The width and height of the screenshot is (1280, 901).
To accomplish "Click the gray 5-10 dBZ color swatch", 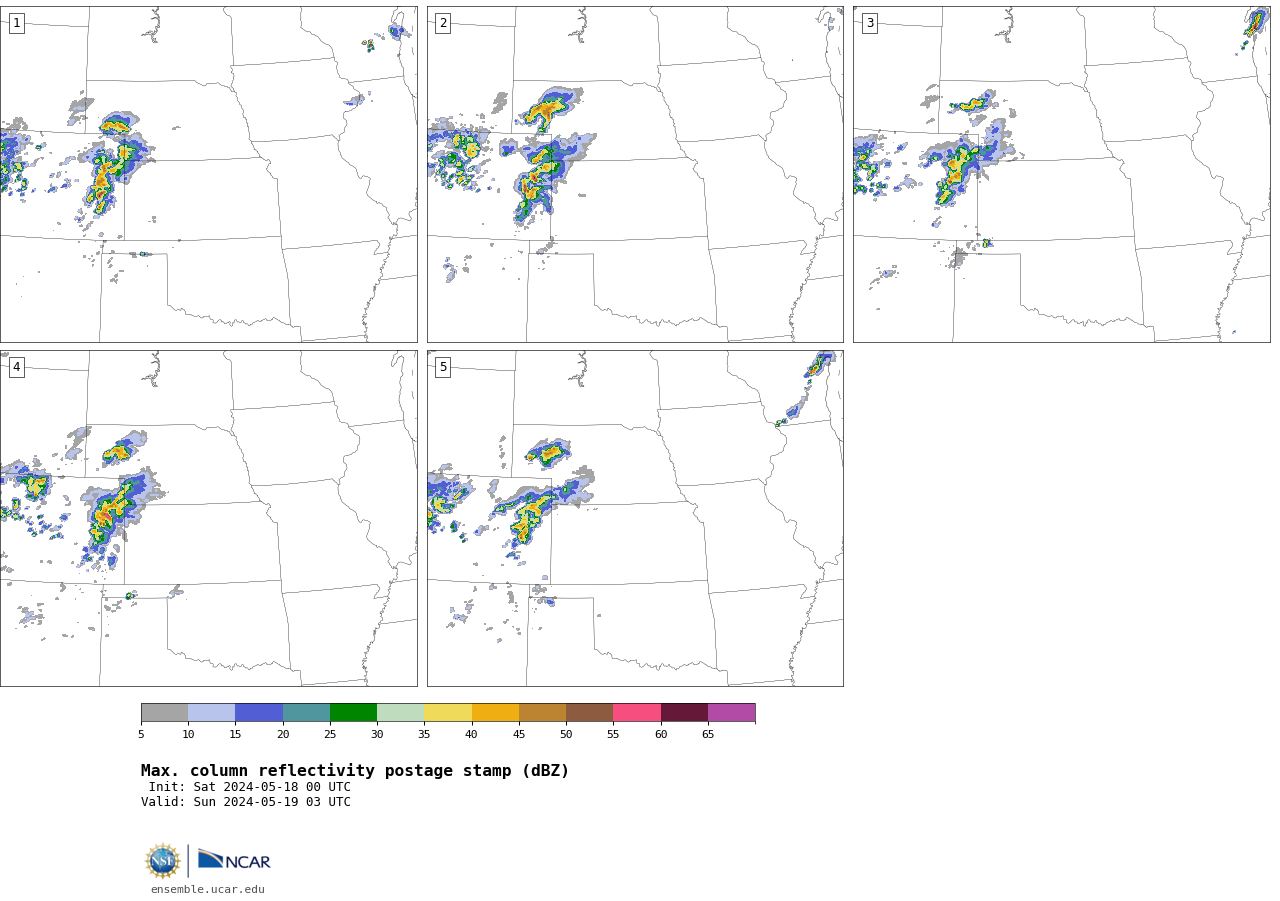I will point(164,713).
